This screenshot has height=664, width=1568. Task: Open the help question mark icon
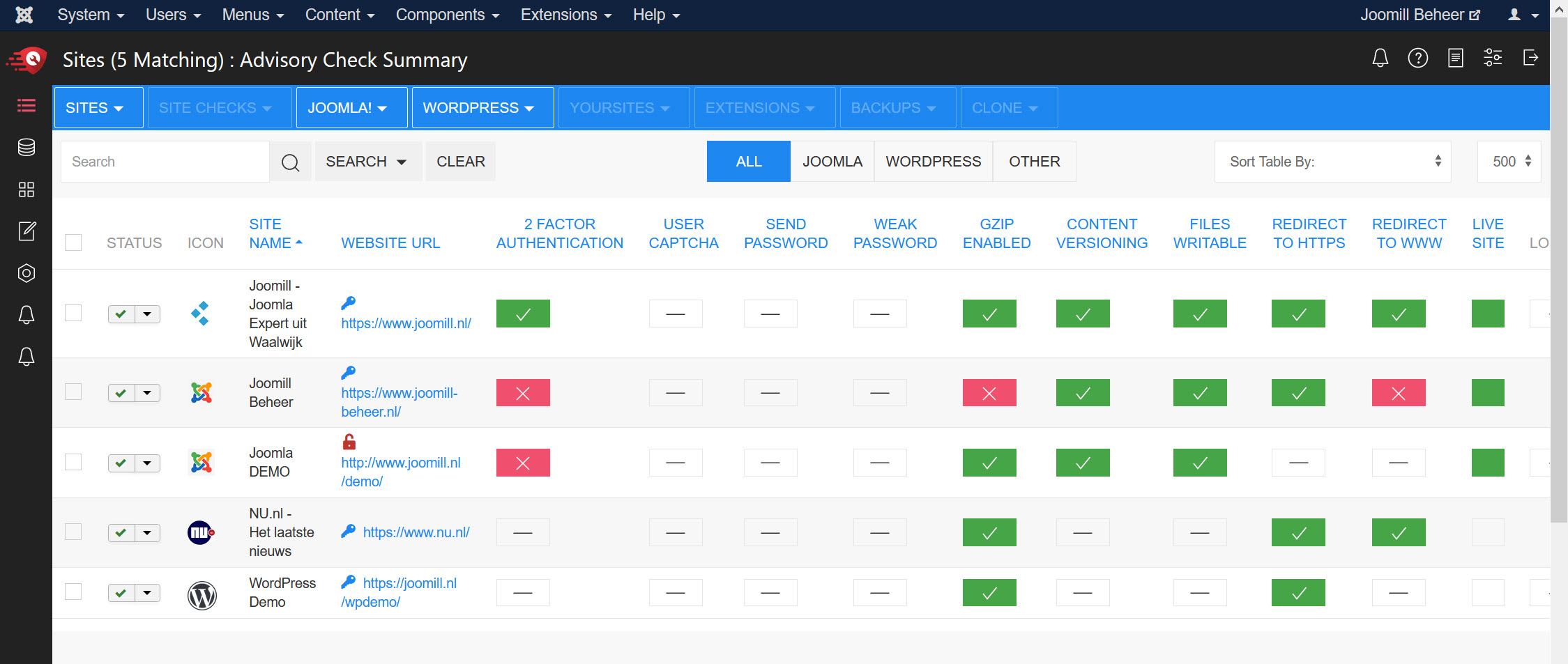pos(1417,59)
